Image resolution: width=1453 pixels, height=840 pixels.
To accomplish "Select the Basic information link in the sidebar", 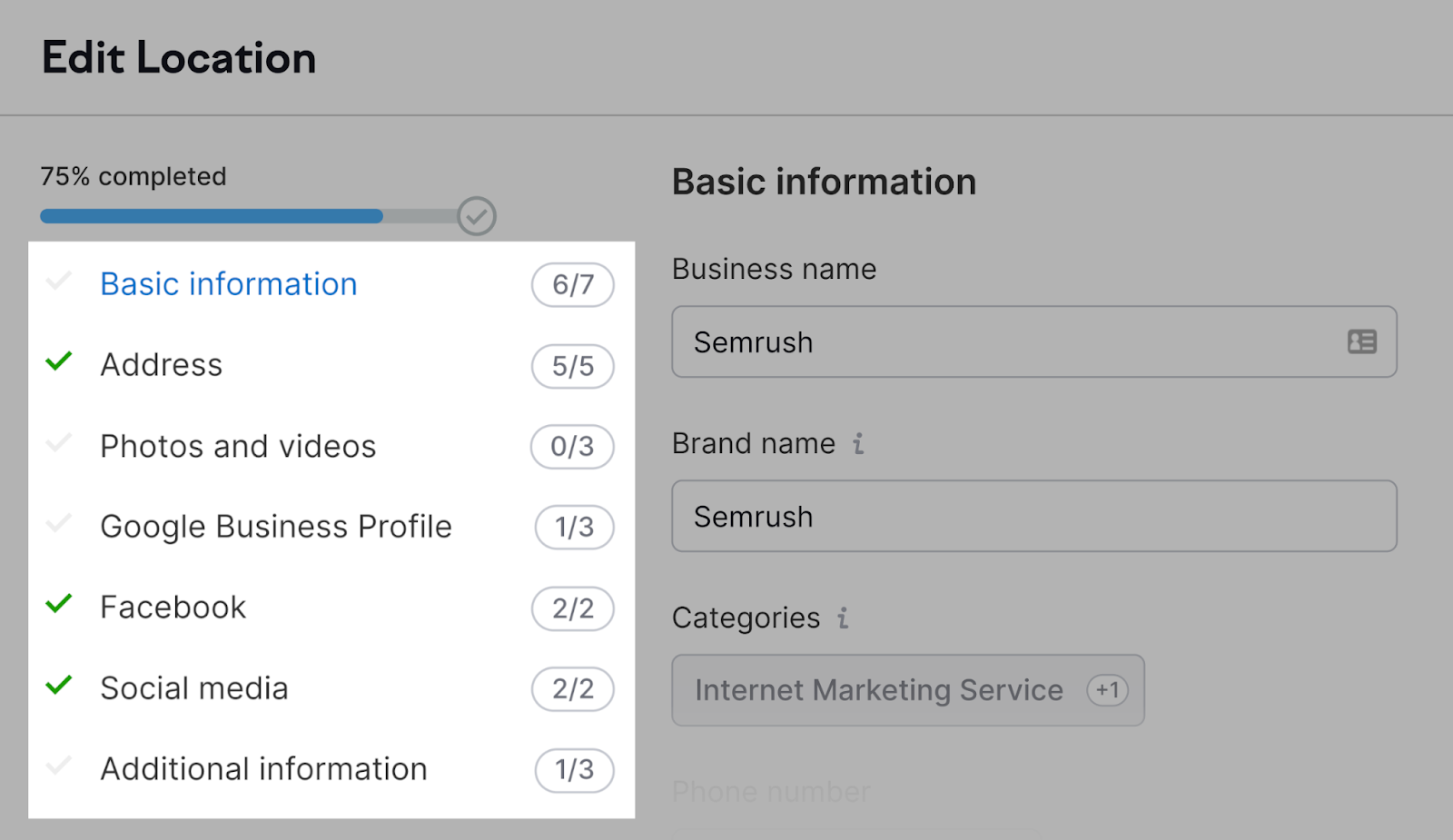I will (228, 283).
